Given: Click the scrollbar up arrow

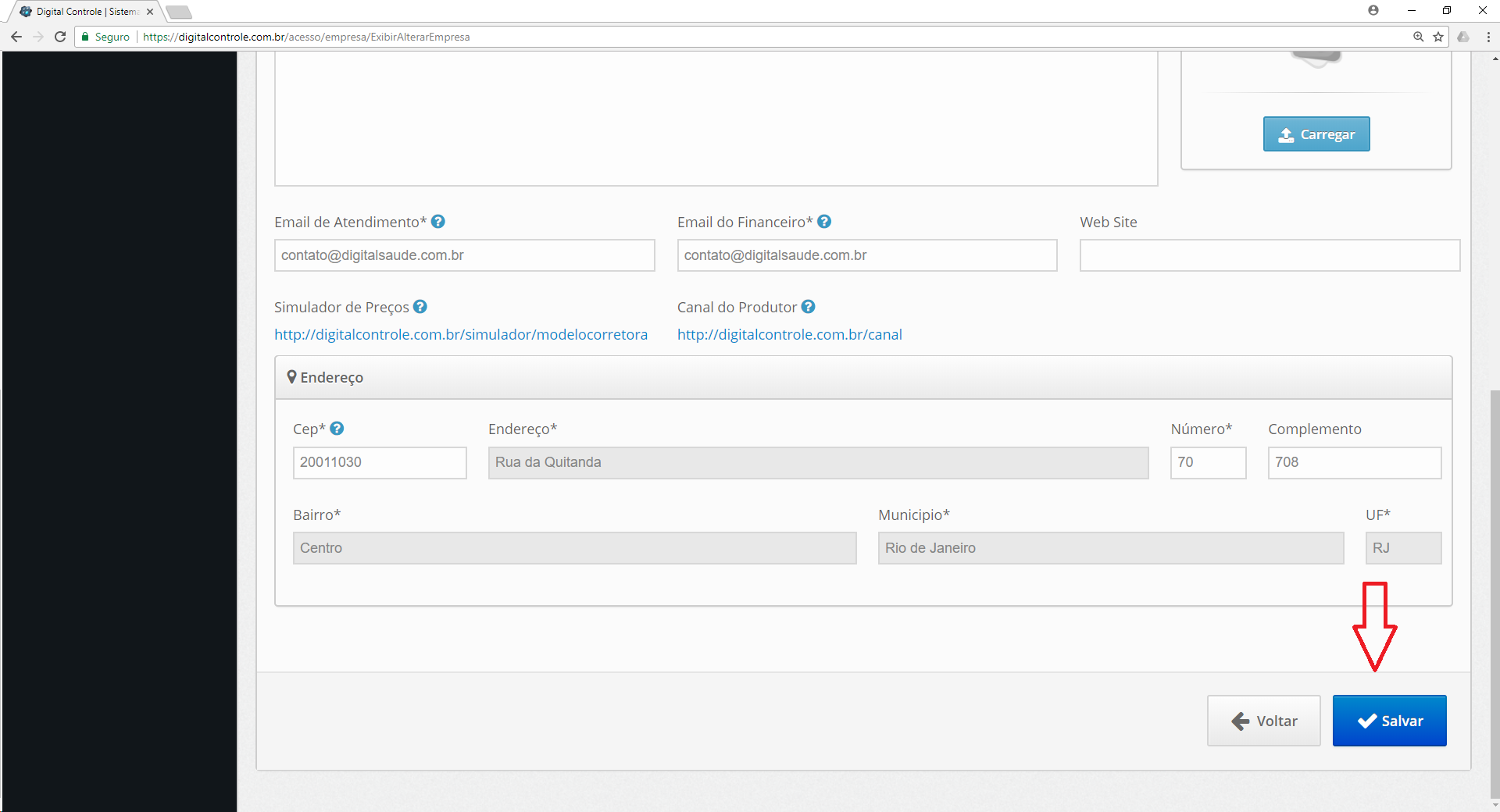Looking at the screenshot, I should click(x=1495, y=58).
